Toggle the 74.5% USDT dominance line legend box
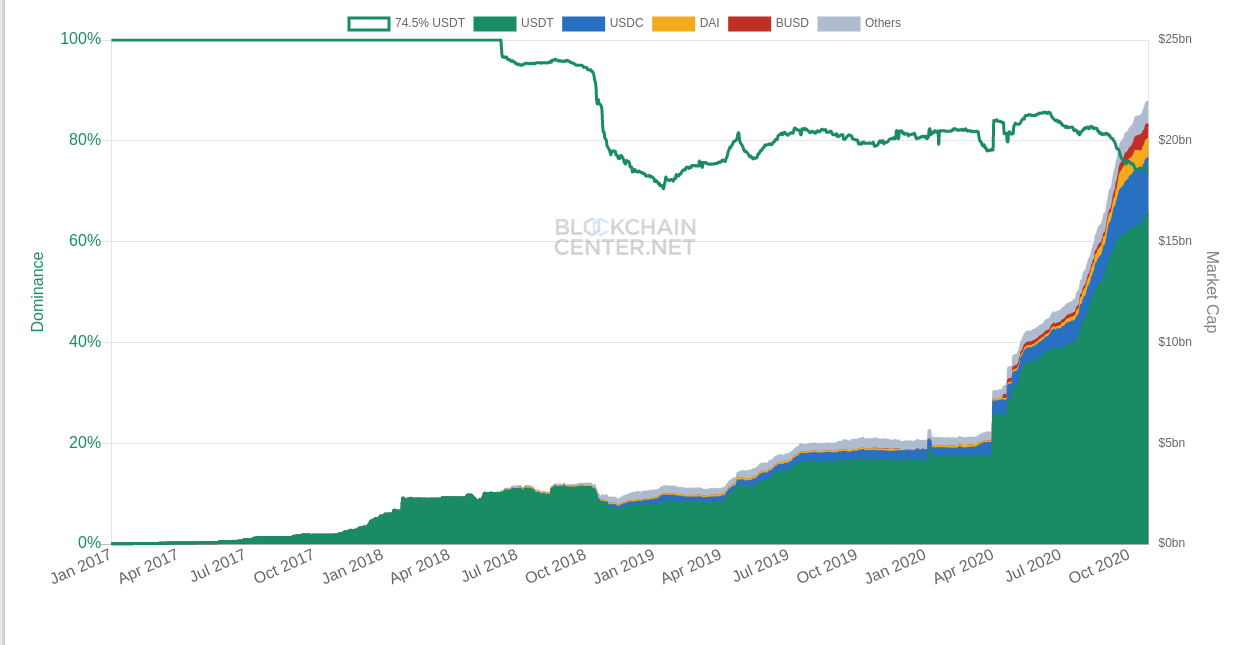 [369, 23]
